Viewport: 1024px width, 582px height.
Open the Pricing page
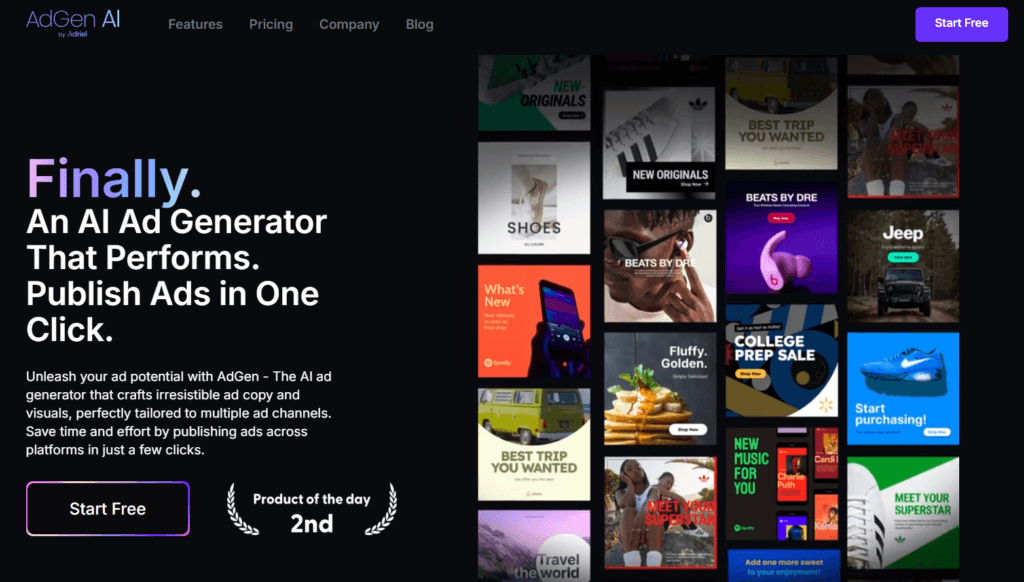point(271,24)
